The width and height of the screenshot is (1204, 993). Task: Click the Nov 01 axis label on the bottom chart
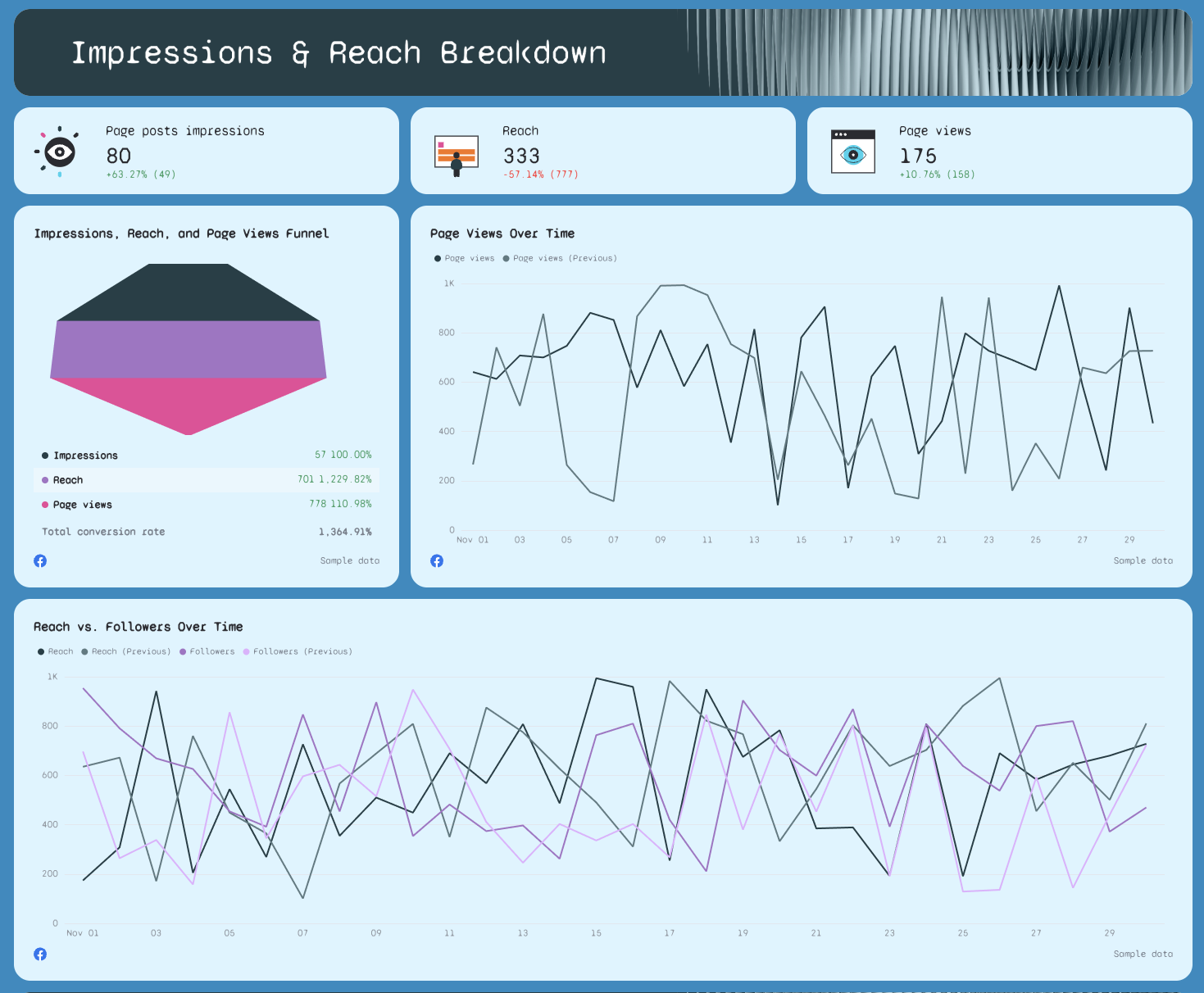click(x=83, y=932)
